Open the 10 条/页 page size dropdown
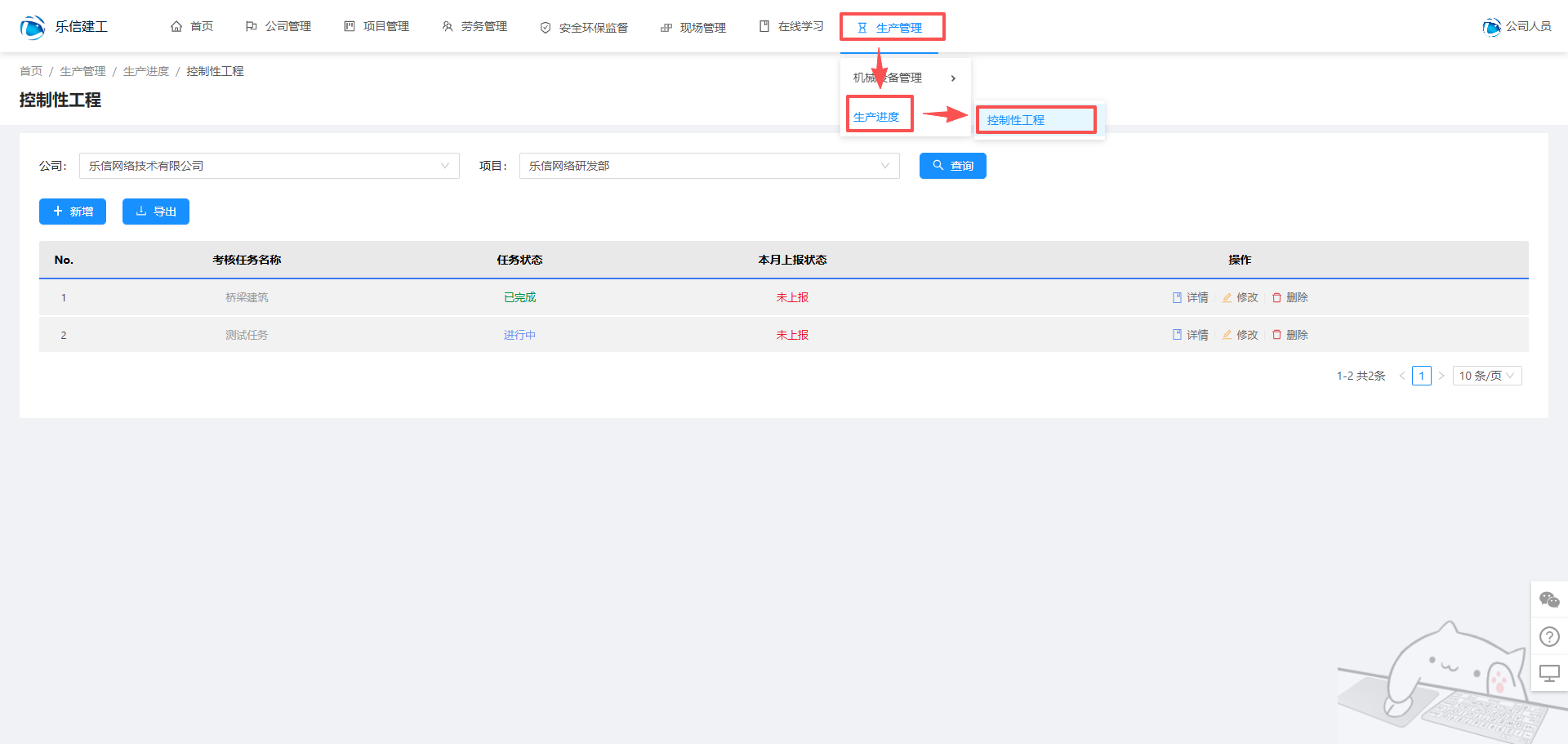 pyautogui.click(x=1486, y=376)
